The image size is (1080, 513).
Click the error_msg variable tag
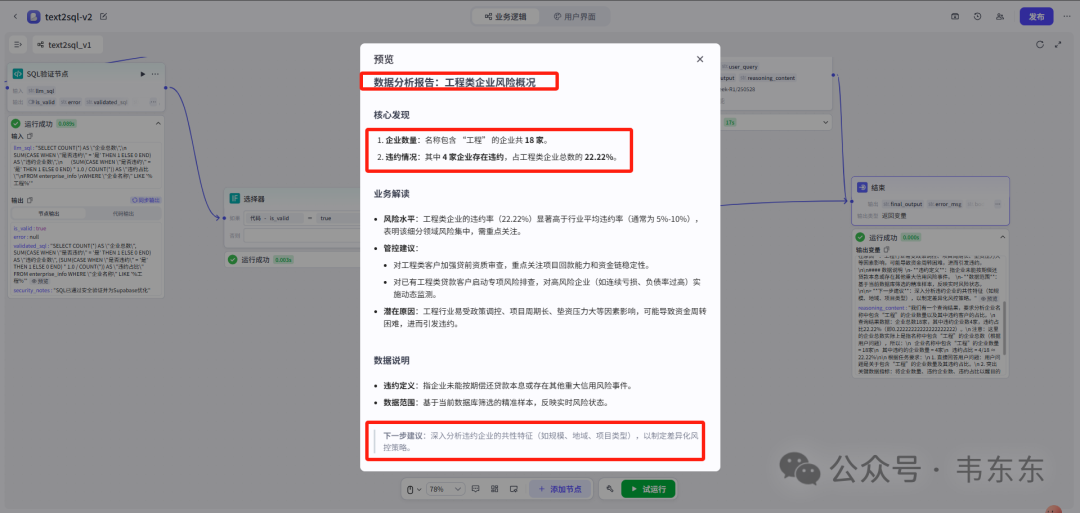point(947,205)
